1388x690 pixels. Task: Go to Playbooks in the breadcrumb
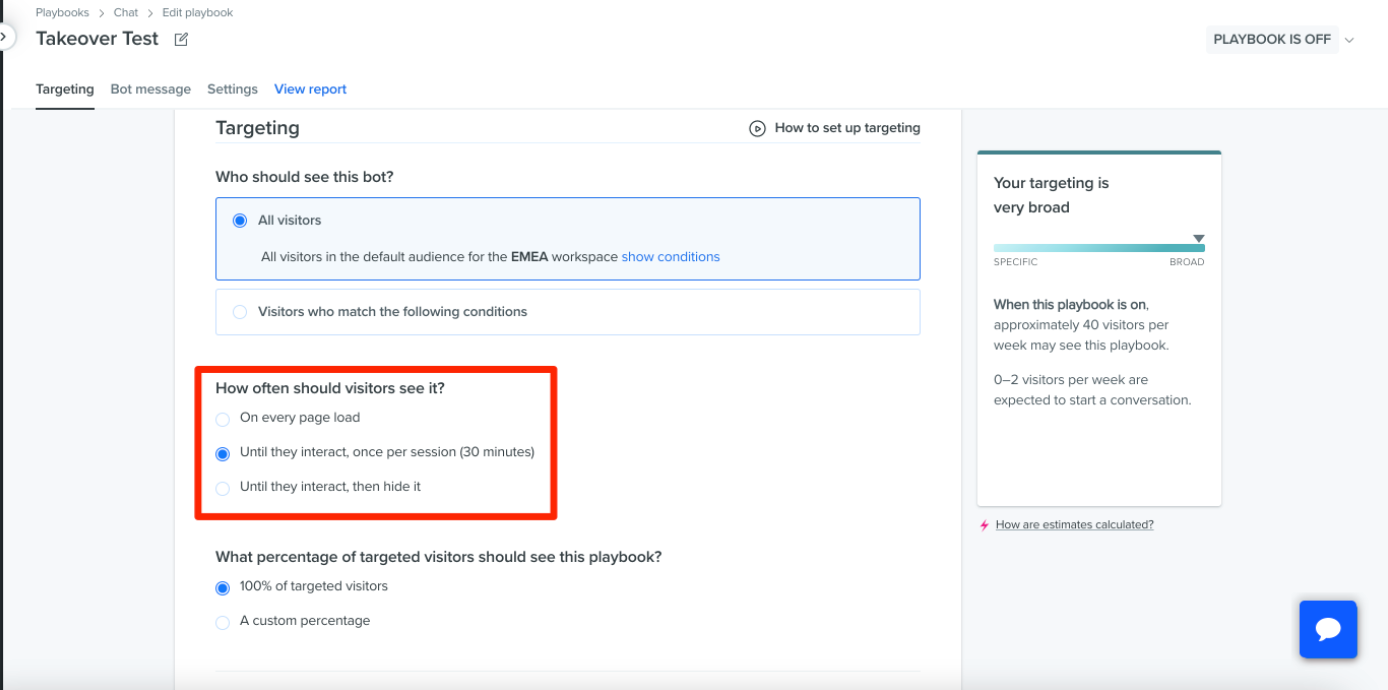tap(62, 13)
